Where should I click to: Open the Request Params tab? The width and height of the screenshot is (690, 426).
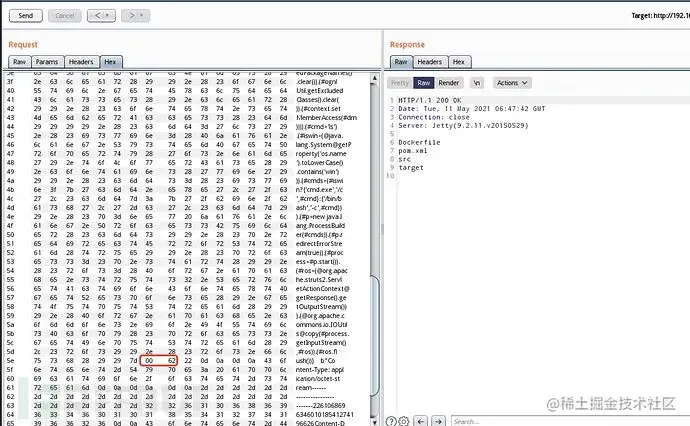coord(47,62)
